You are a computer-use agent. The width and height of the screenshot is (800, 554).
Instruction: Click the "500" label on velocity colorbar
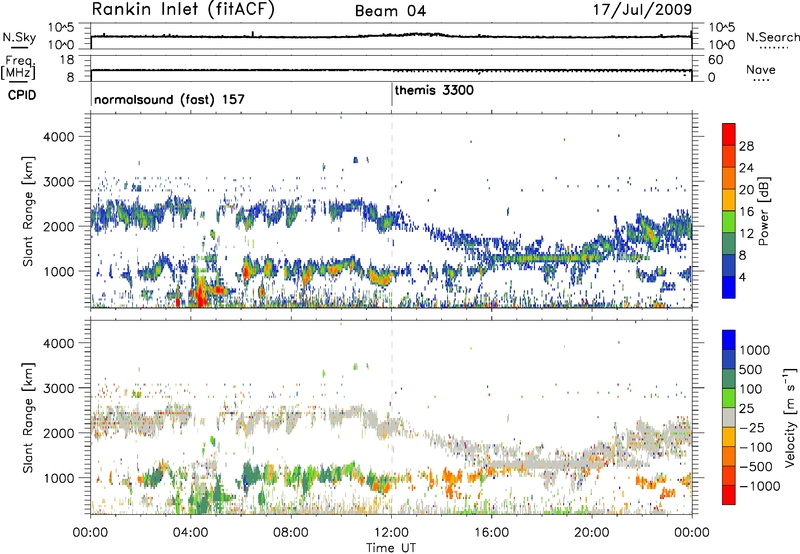click(751, 369)
